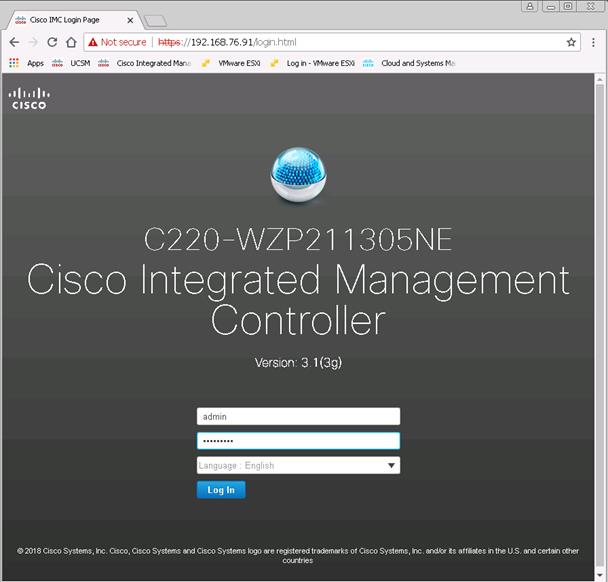Screen dimensions: 608x582
Task: Click the C220-WZP211305NE hostname text
Action: point(298,240)
